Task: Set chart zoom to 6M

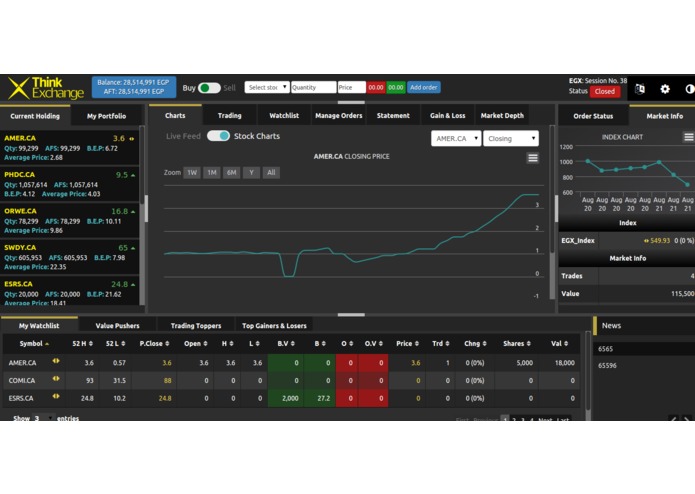Action: tap(231, 172)
